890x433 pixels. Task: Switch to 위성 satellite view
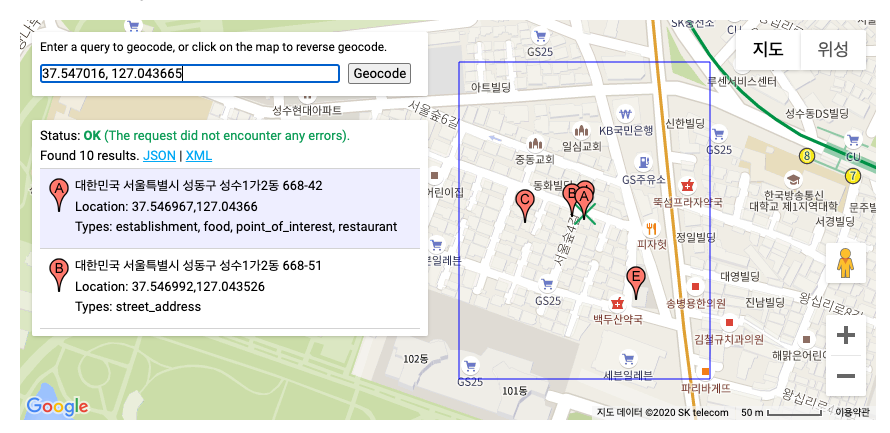click(x=833, y=50)
